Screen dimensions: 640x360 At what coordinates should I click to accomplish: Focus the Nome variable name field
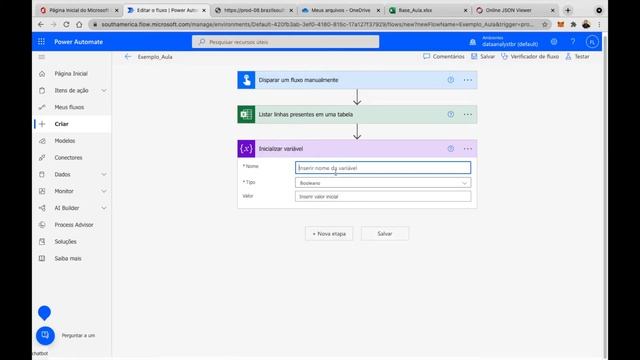point(383,168)
